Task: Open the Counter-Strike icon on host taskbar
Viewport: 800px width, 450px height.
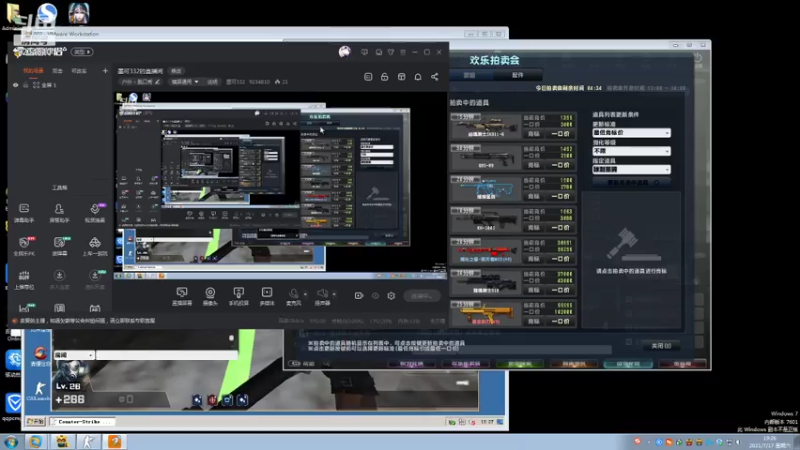Action: coord(89,442)
